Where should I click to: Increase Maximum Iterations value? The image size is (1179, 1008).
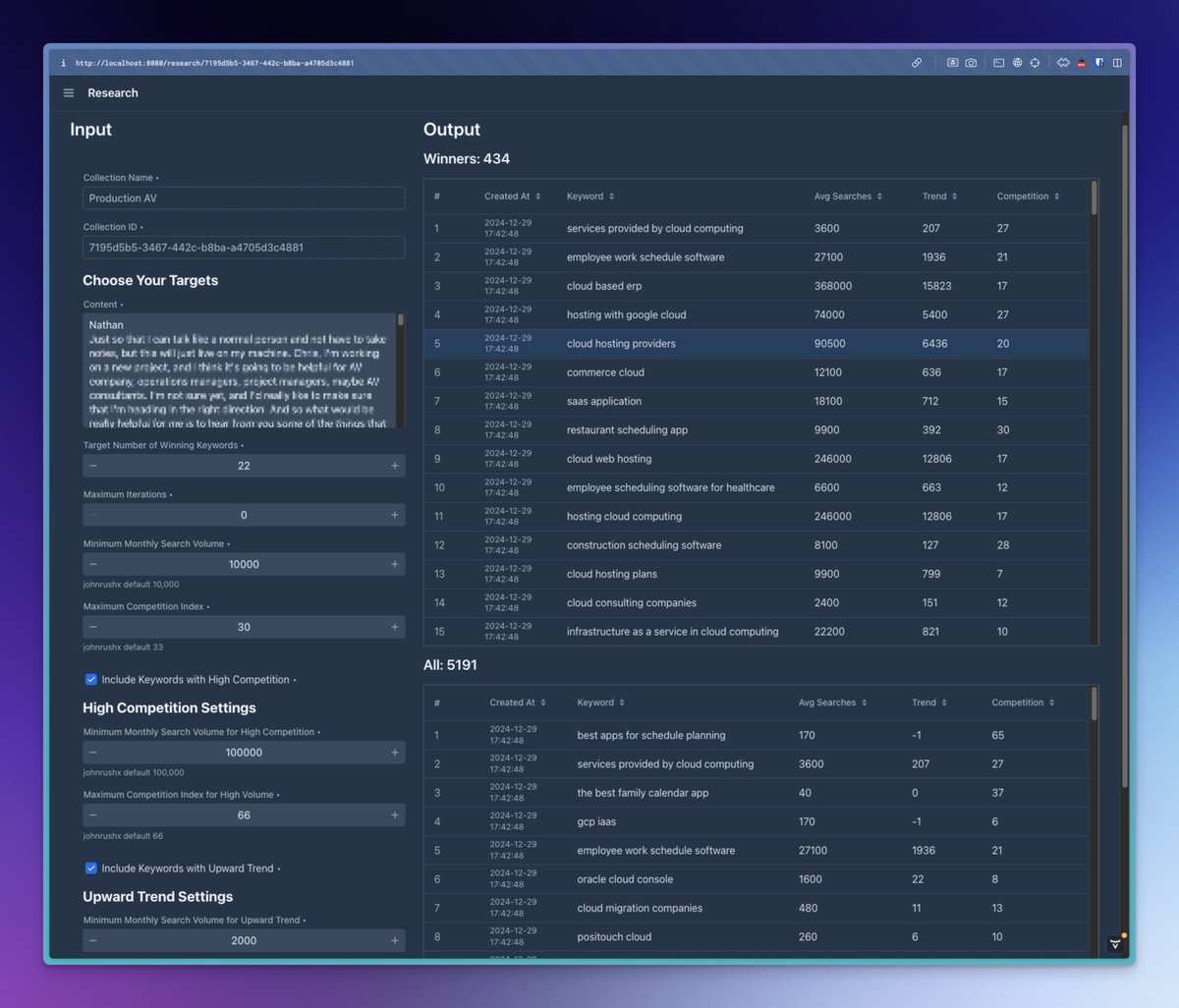(395, 515)
